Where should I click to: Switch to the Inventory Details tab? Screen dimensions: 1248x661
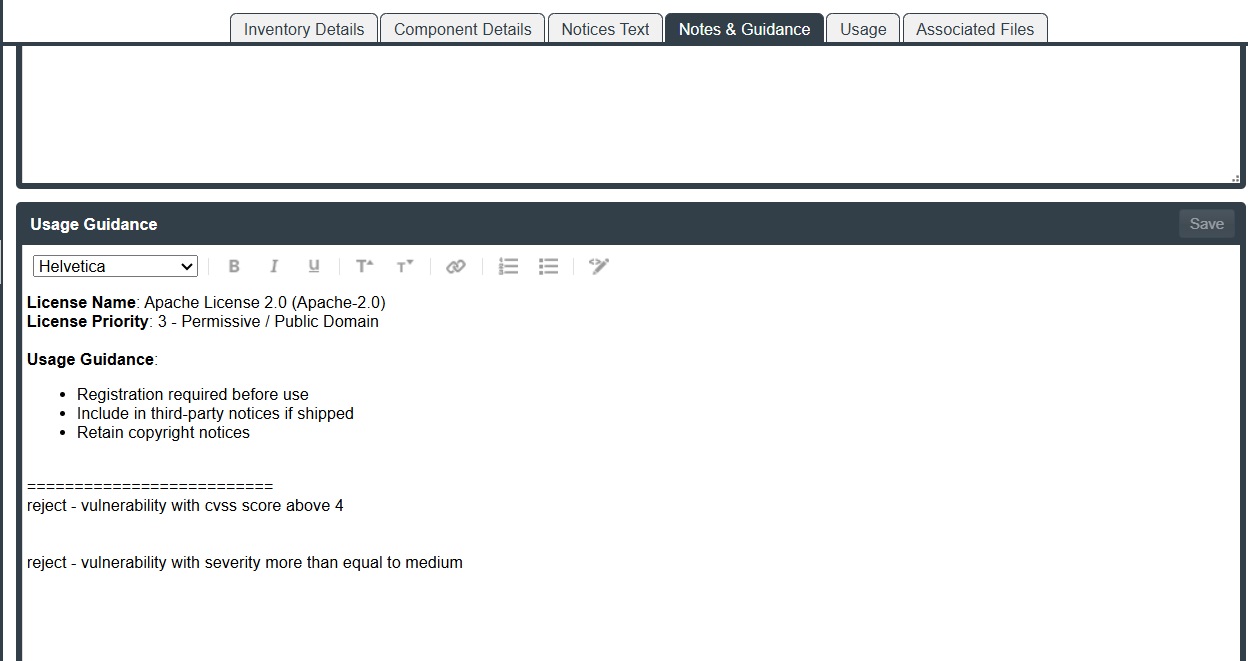pyautogui.click(x=304, y=29)
